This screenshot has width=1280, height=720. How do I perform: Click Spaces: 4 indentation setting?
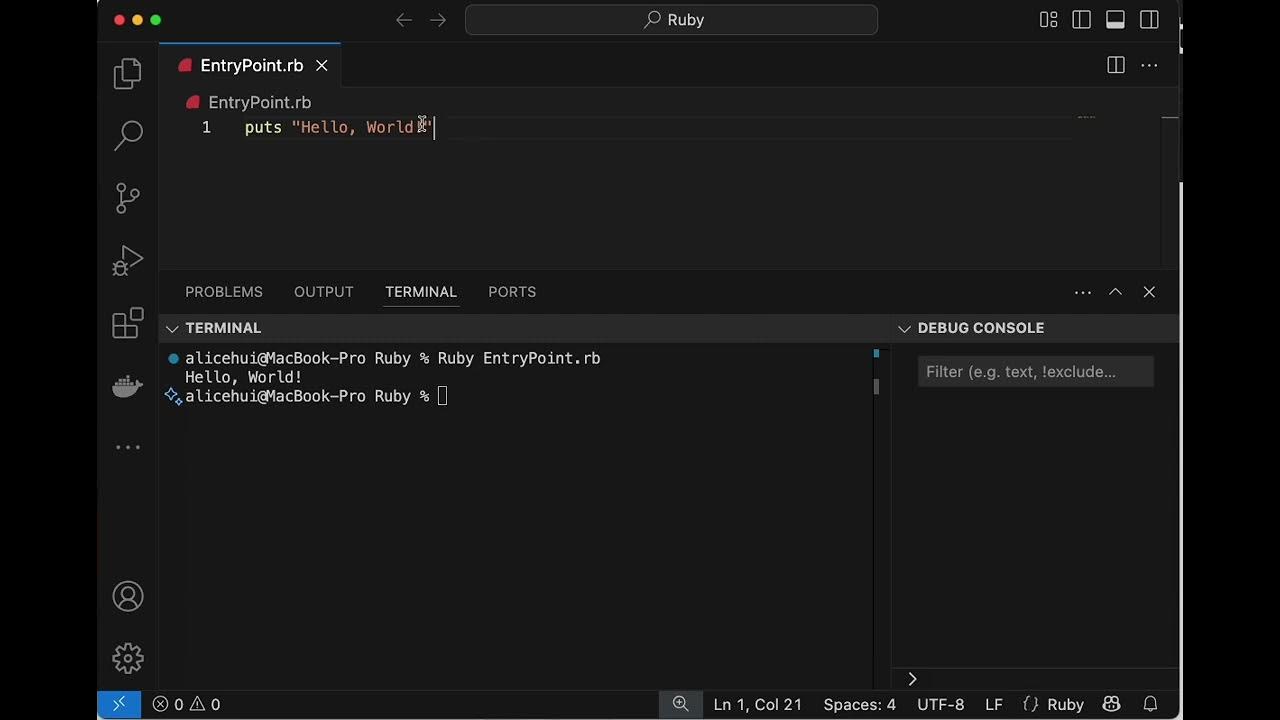click(859, 704)
